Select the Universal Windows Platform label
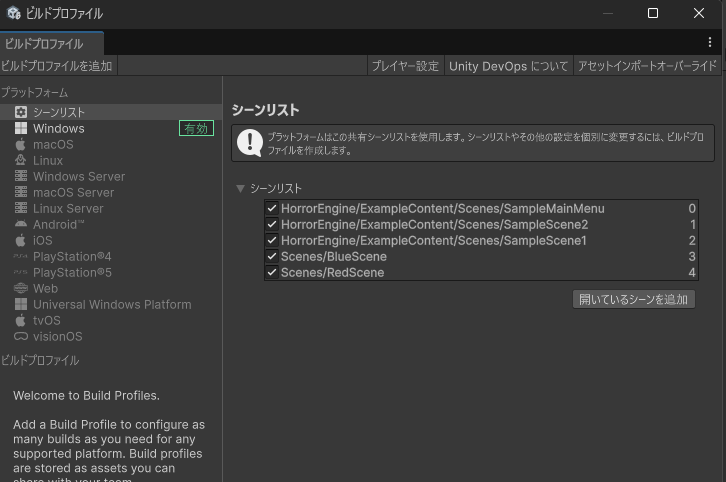726x482 pixels. point(112,304)
